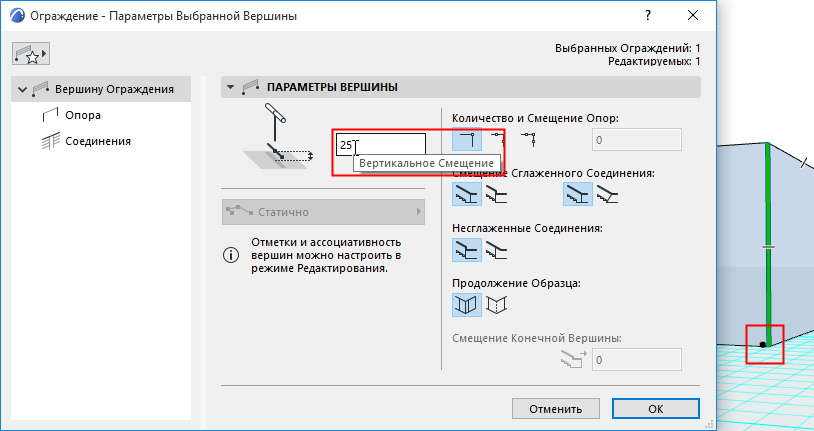Open the Статично dropdown
814x431 pixels.
(x=323, y=212)
